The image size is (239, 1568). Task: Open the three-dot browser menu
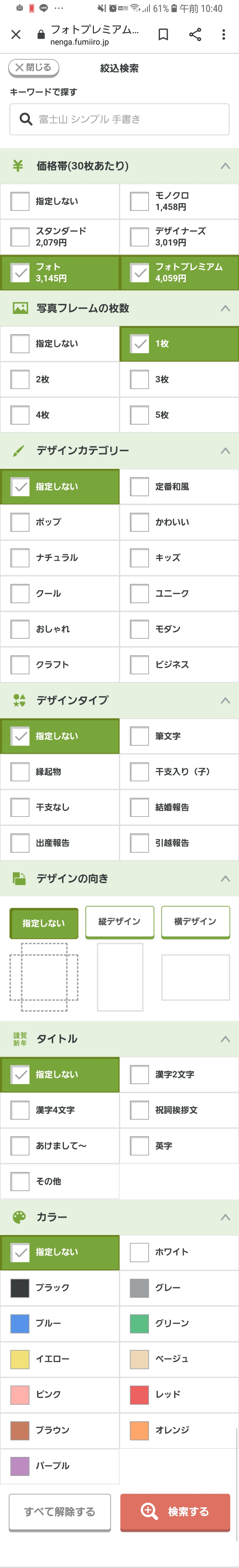point(224,35)
